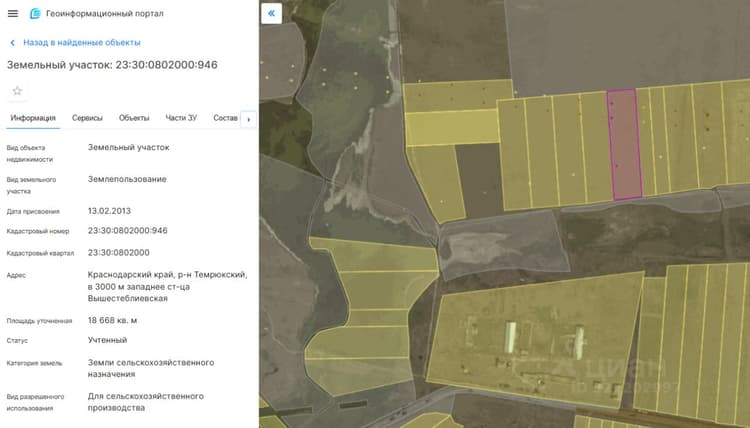Select cadastral quarter value 23:30:0802000
The width and height of the screenshot is (750, 428).
(119, 252)
